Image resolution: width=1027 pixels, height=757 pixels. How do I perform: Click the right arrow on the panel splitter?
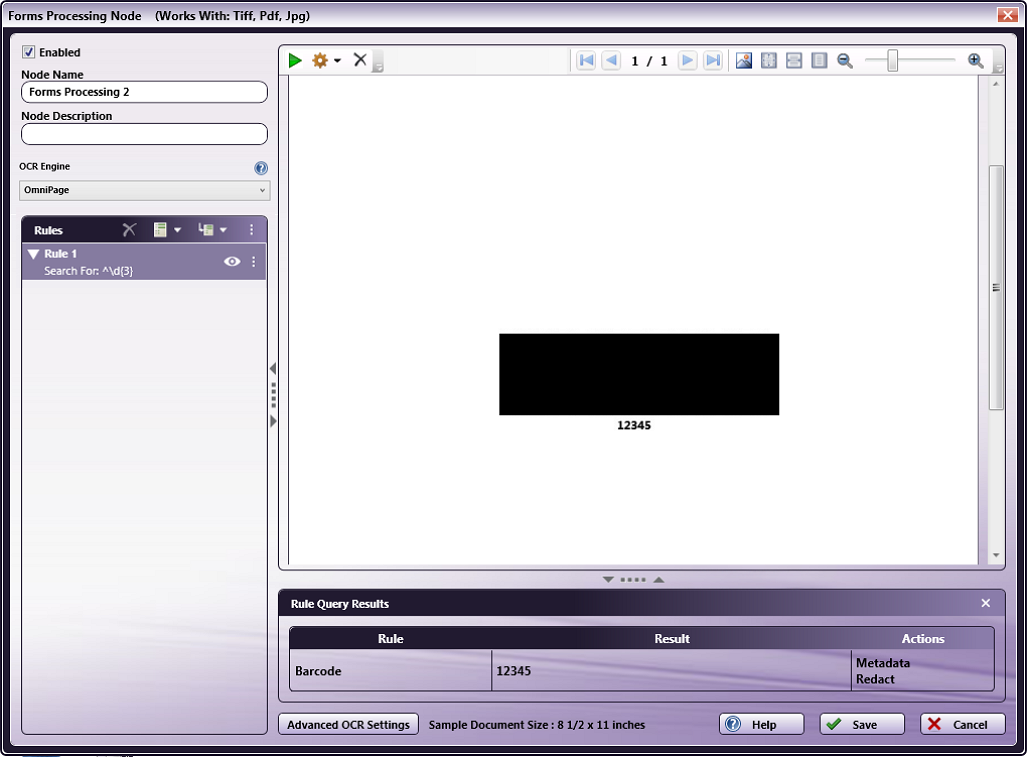click(273, 421)
